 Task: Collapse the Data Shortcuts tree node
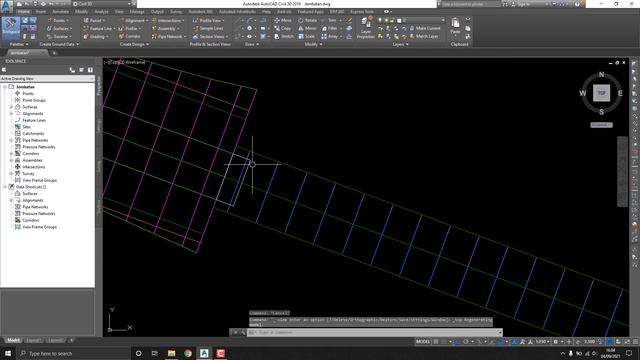coord(5,187)
